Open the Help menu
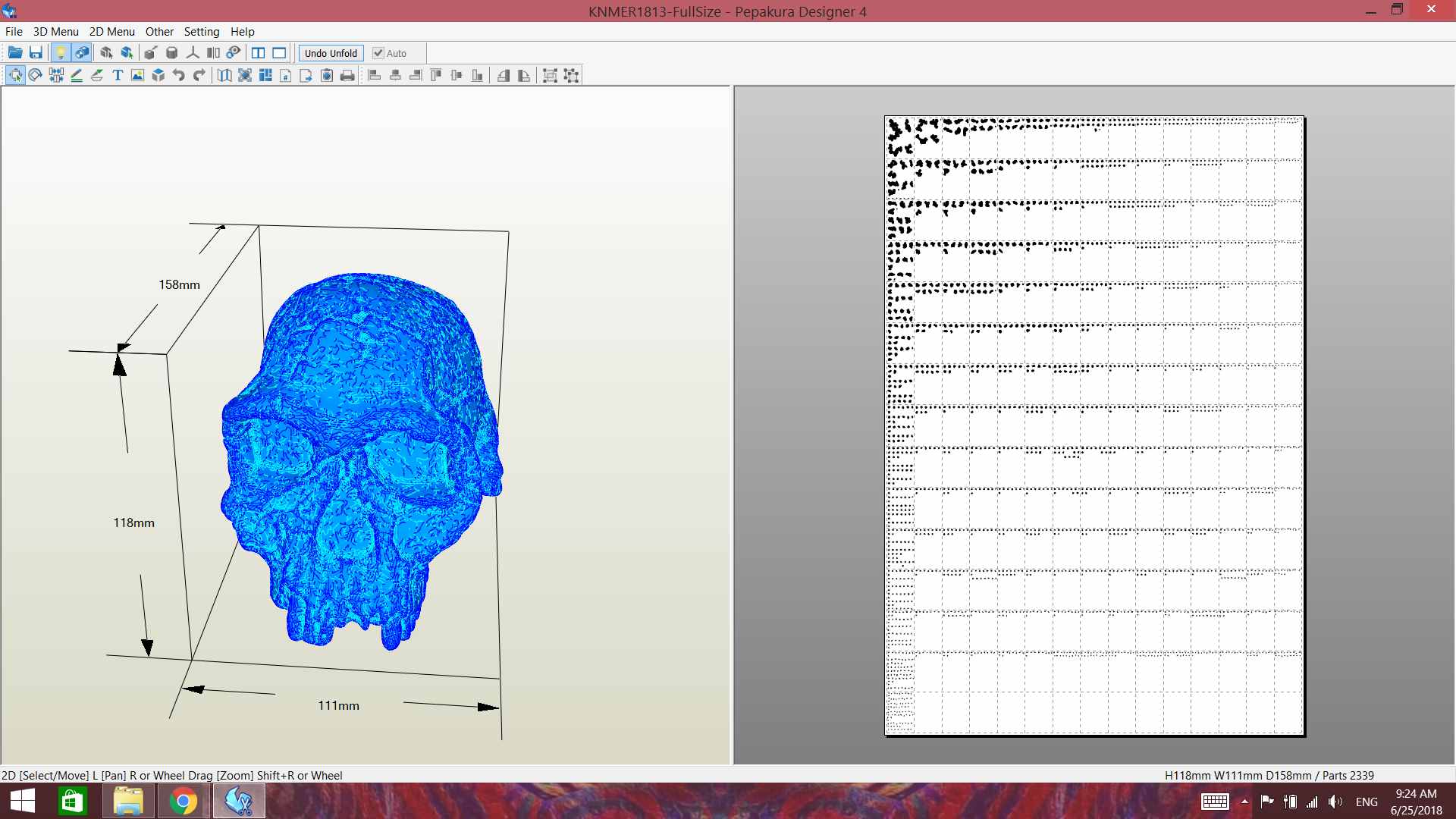 [x=243, y=32]
